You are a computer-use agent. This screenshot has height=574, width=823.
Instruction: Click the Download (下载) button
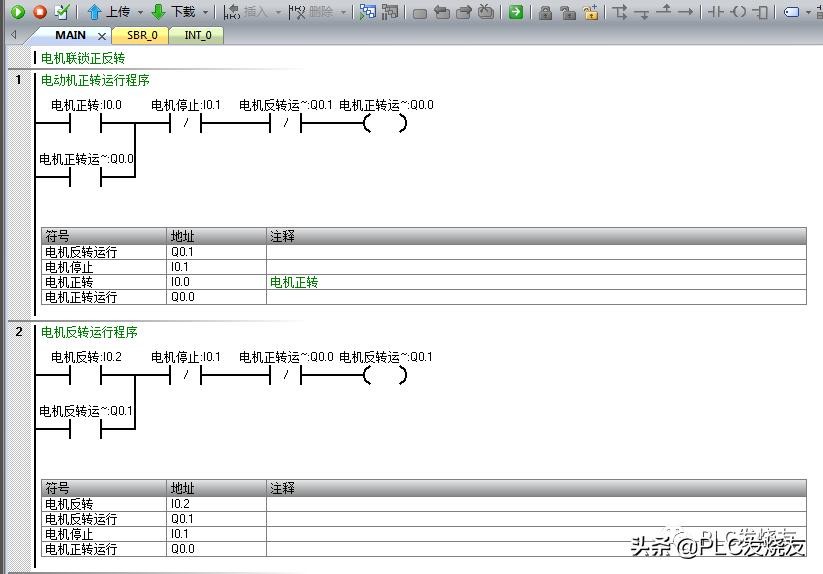point(173,12)
